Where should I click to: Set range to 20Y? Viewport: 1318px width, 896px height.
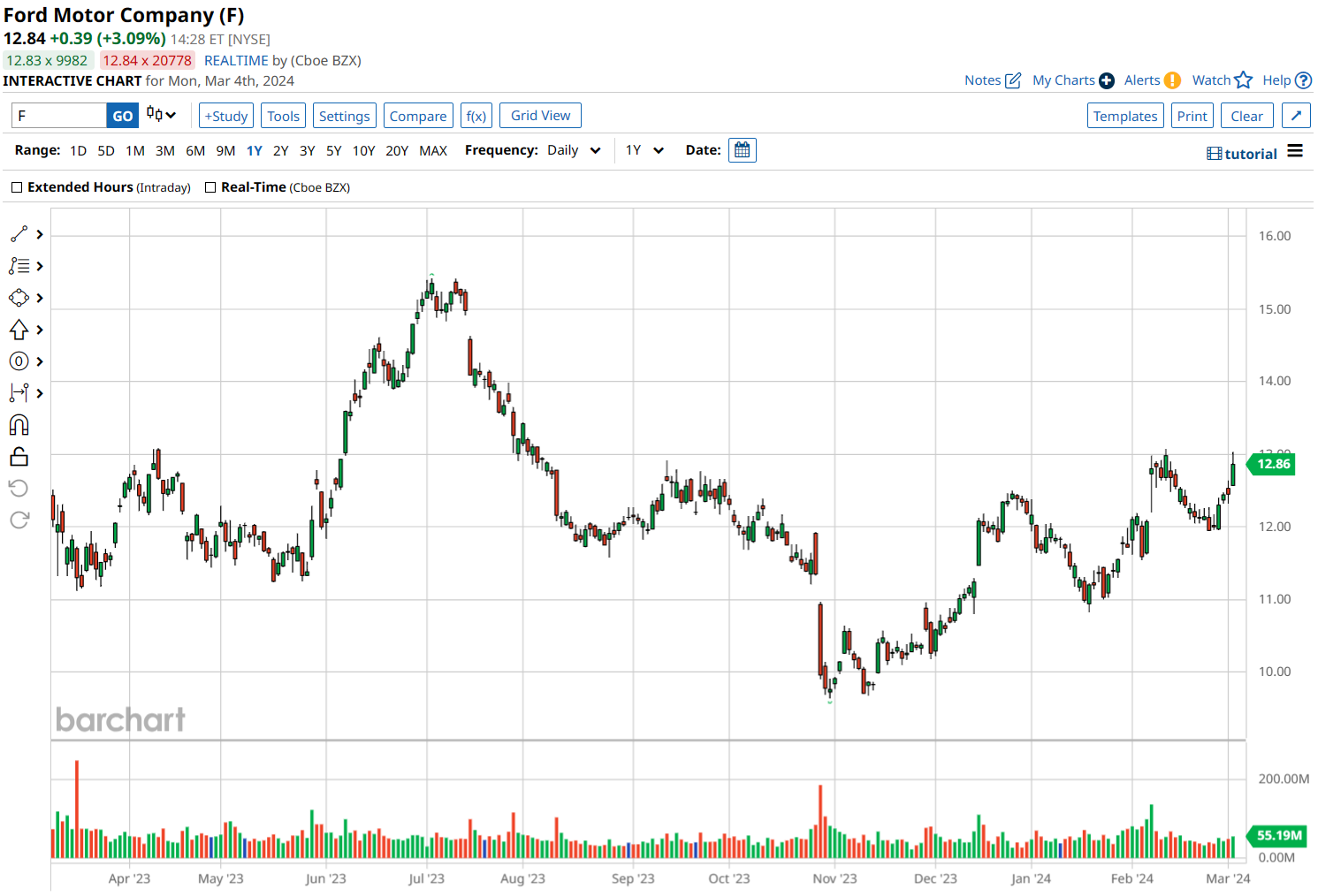[x=397, y=151]
